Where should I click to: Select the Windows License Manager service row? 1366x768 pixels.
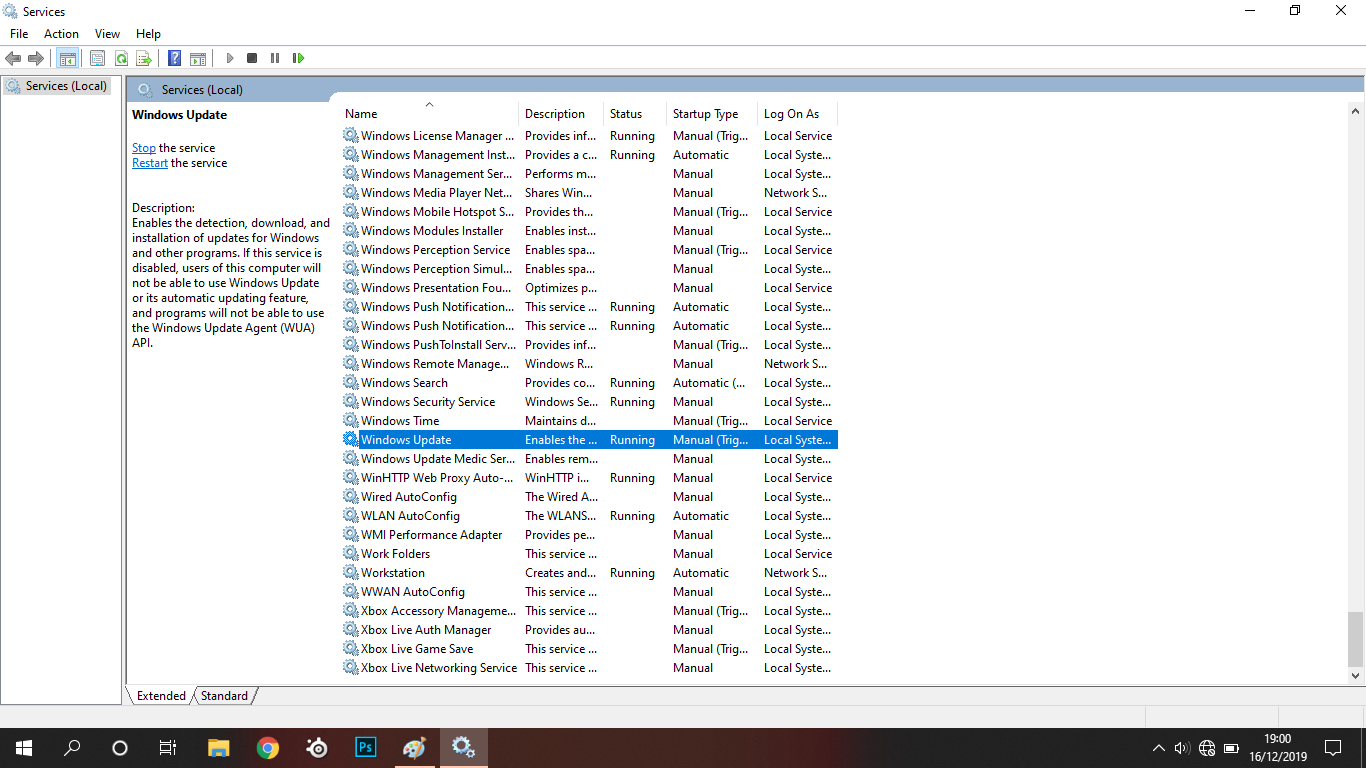[589, 136]
